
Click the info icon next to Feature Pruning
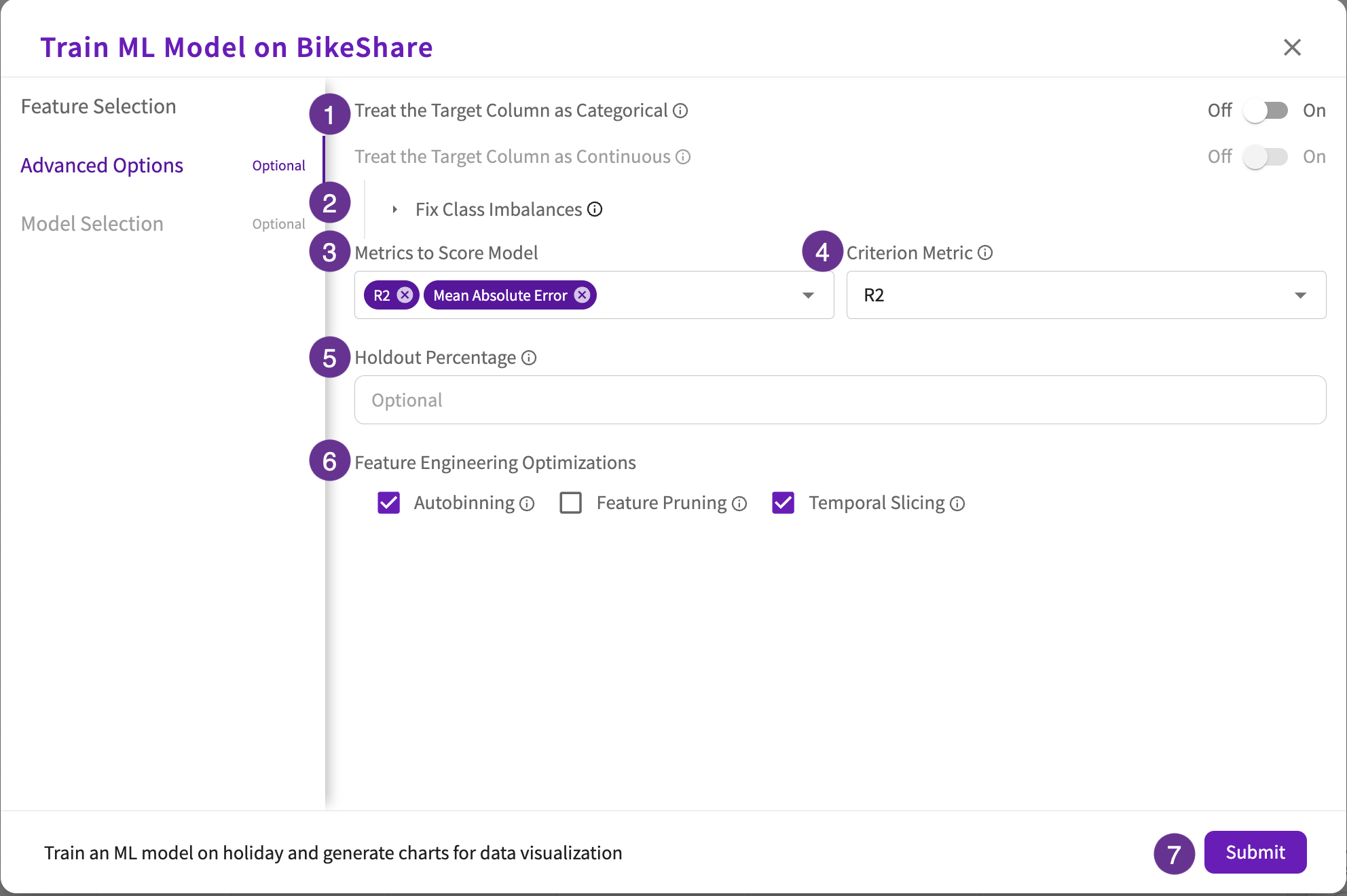coord(742,503)
